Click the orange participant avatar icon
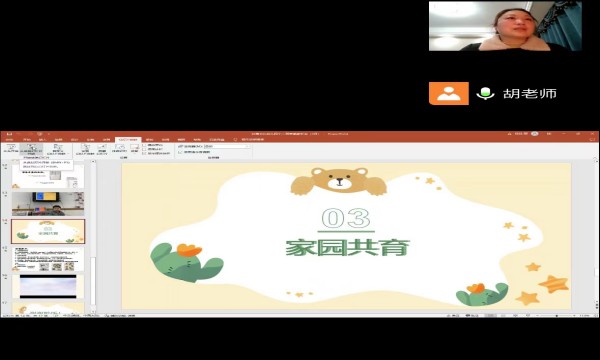 [x=448, y=93]
